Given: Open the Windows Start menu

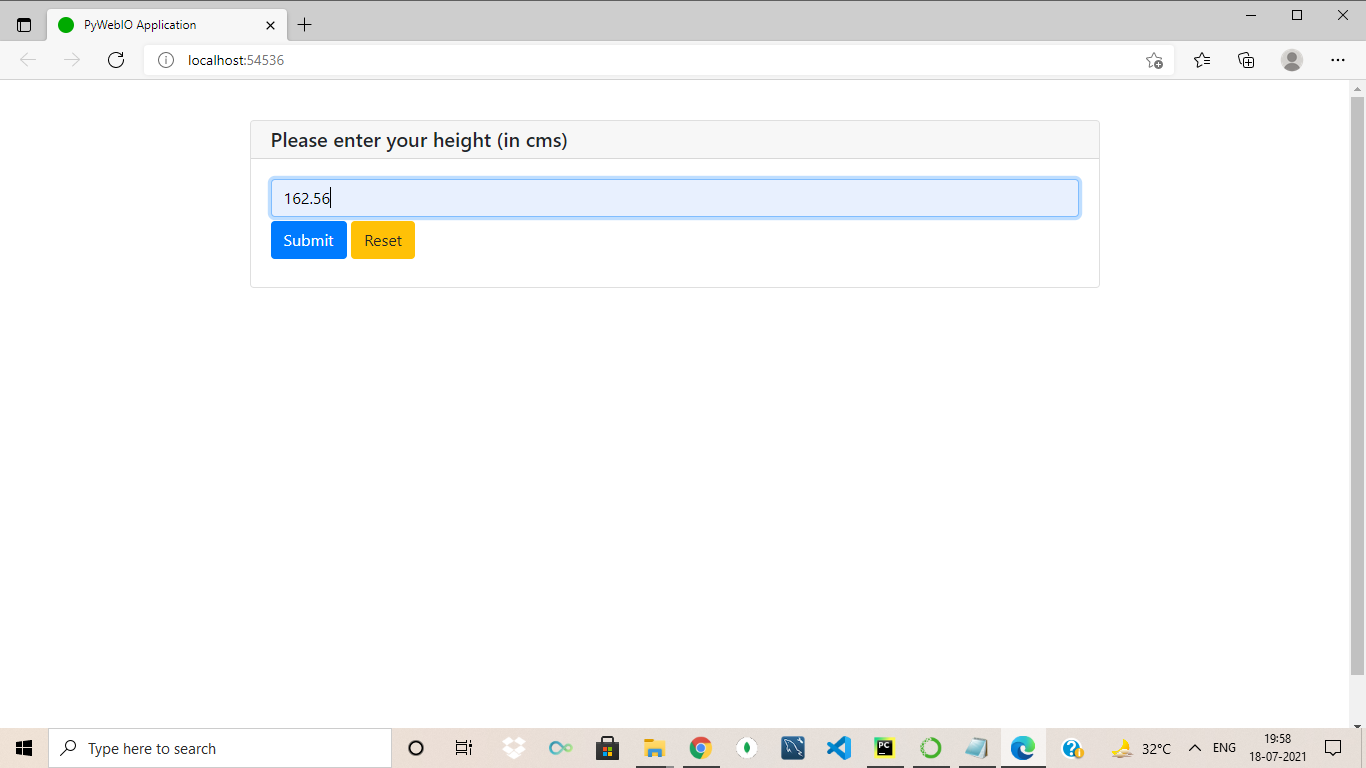Looking at the screenshot, I should [x=24, y=748].
